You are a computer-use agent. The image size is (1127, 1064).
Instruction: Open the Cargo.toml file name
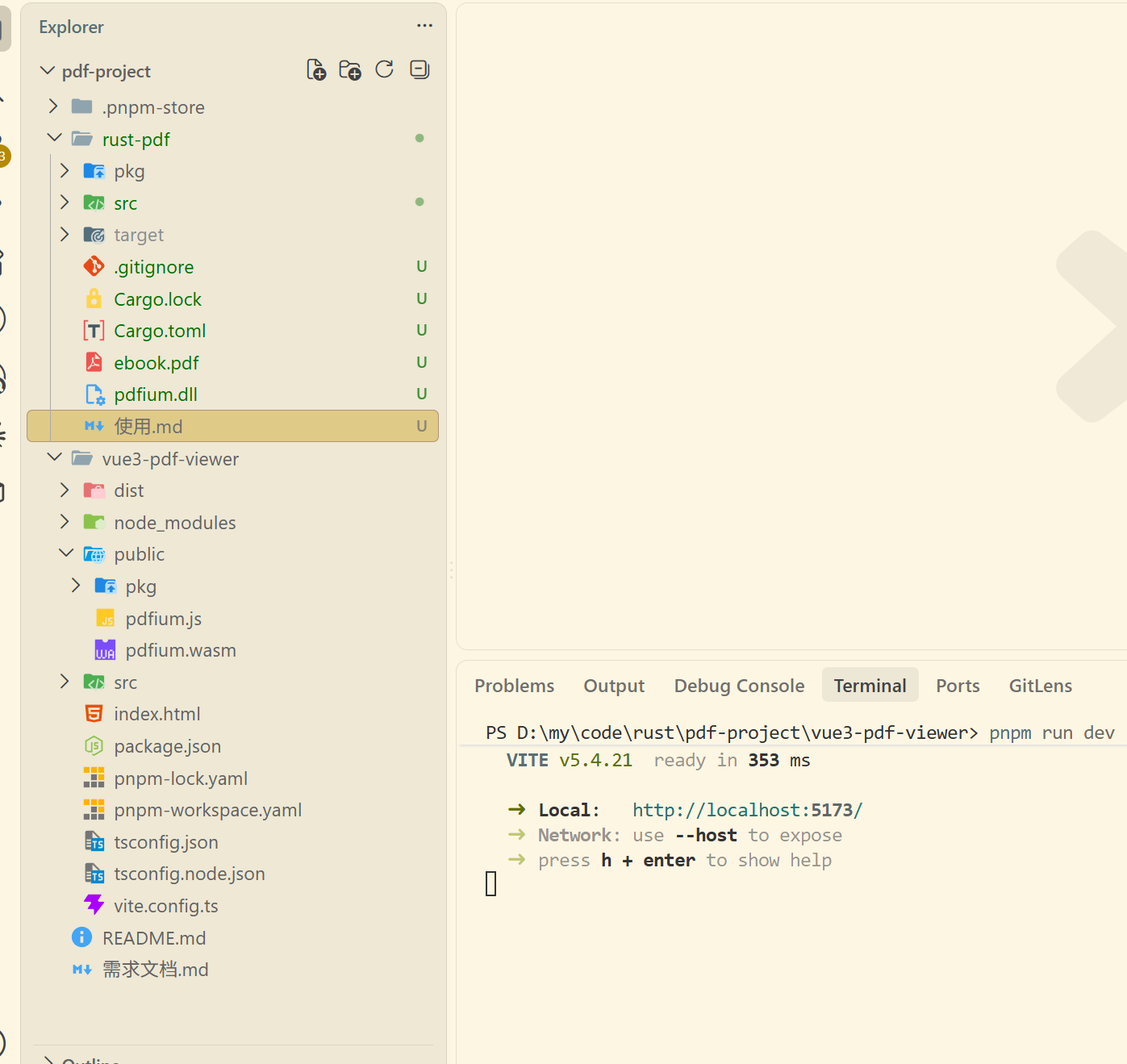pos(160,331)
